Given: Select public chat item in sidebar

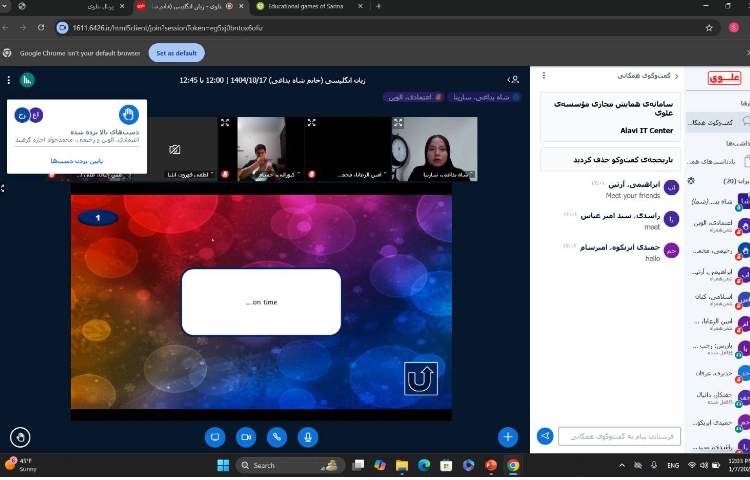Looking at the screenshot, I should pos(718,122).
